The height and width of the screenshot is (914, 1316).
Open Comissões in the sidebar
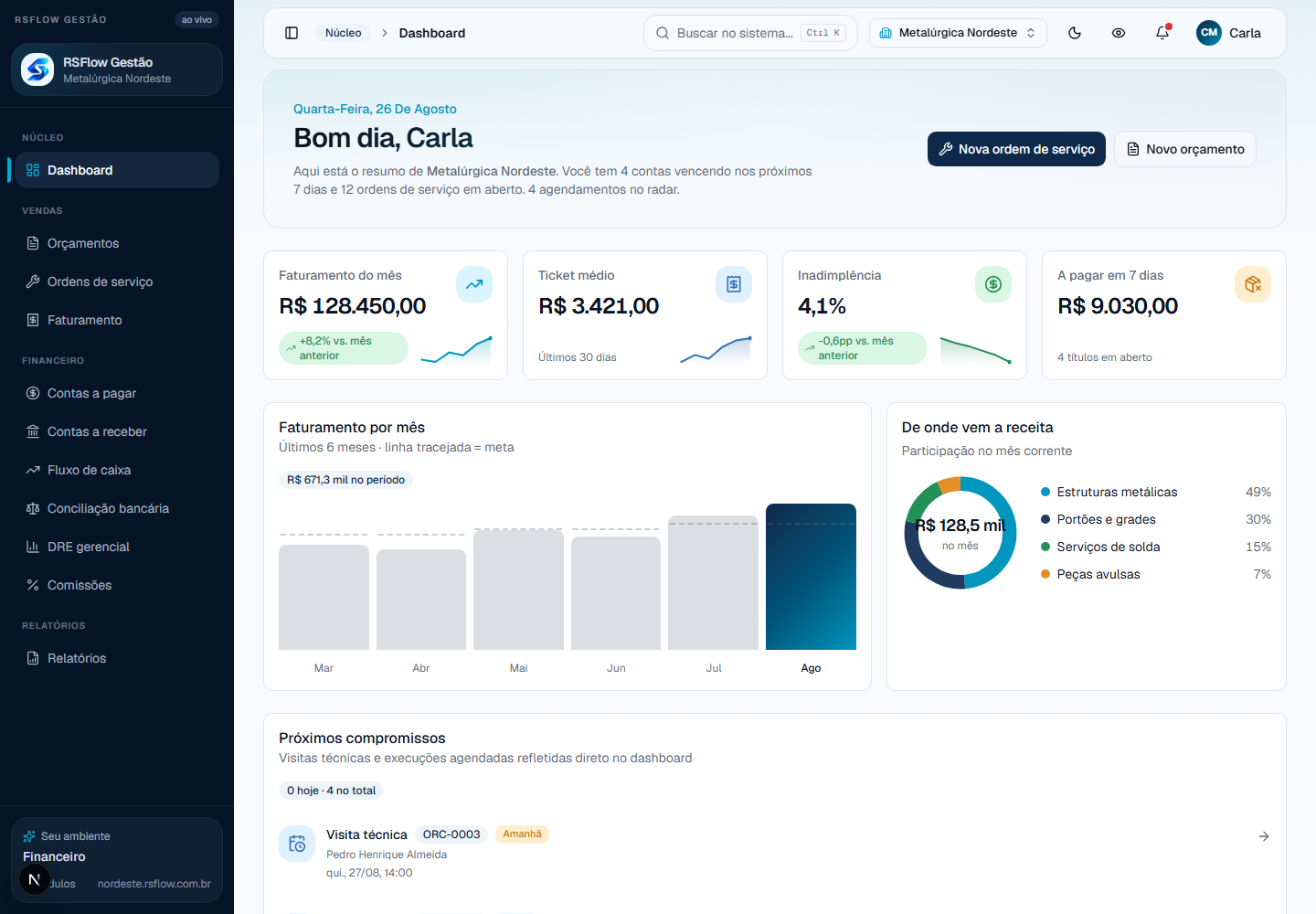(x=117, y=585)
